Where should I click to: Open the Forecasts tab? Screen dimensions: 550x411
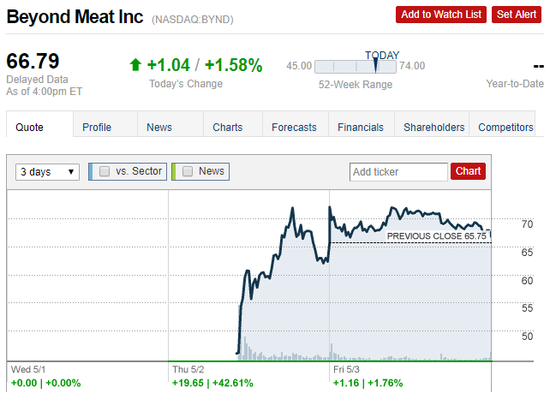pos(294,127)
